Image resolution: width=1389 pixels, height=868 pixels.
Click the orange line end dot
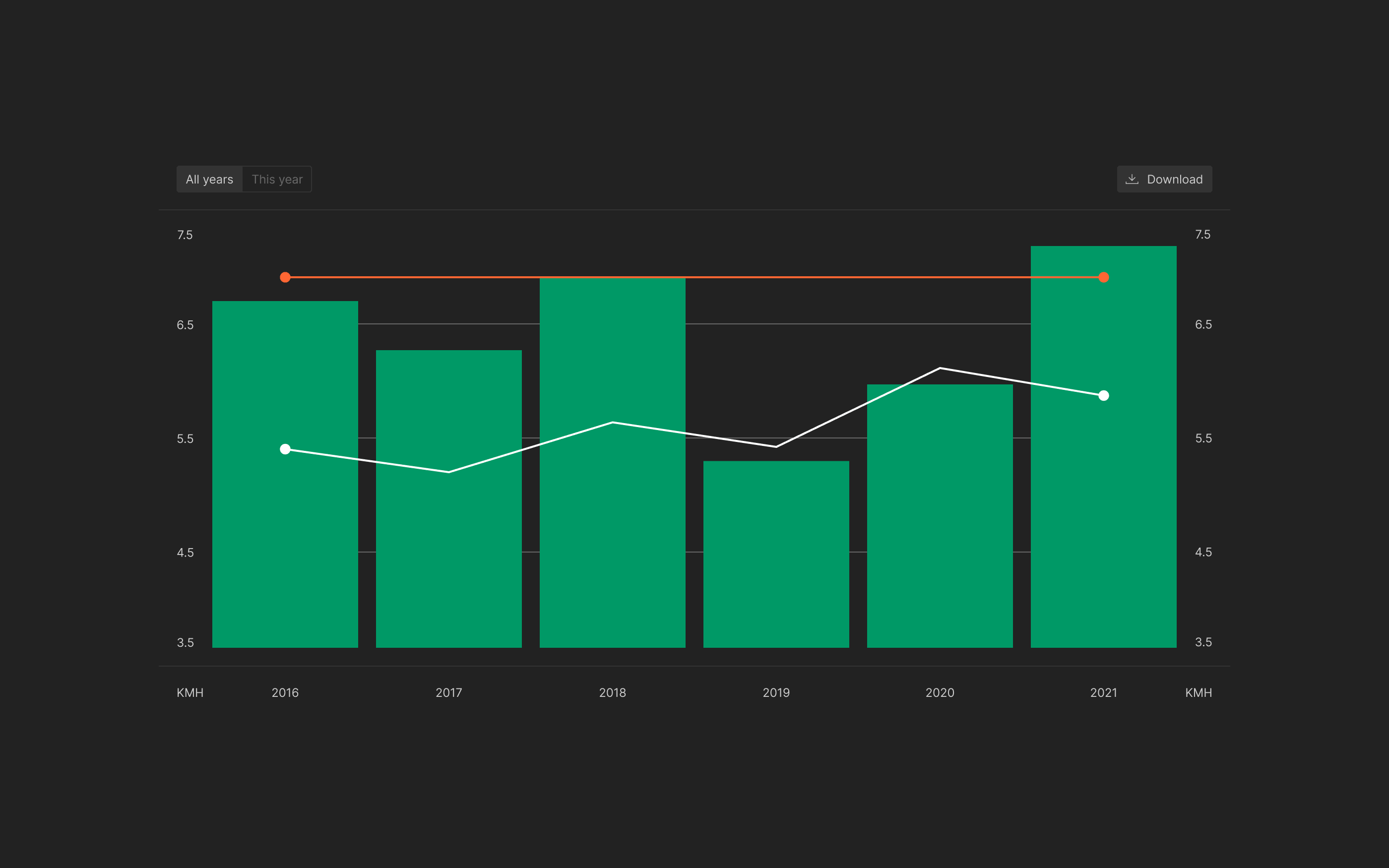click(x=1103, y=277)
